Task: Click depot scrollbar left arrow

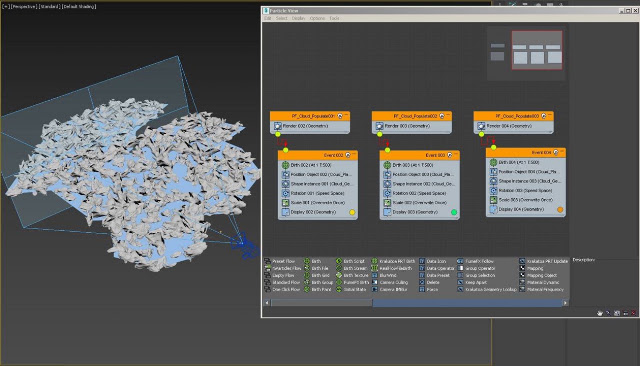Action: [267, 303]
